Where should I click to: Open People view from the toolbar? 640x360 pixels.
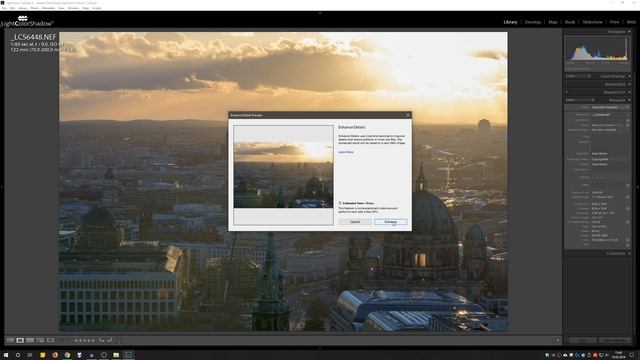[50, 340]
